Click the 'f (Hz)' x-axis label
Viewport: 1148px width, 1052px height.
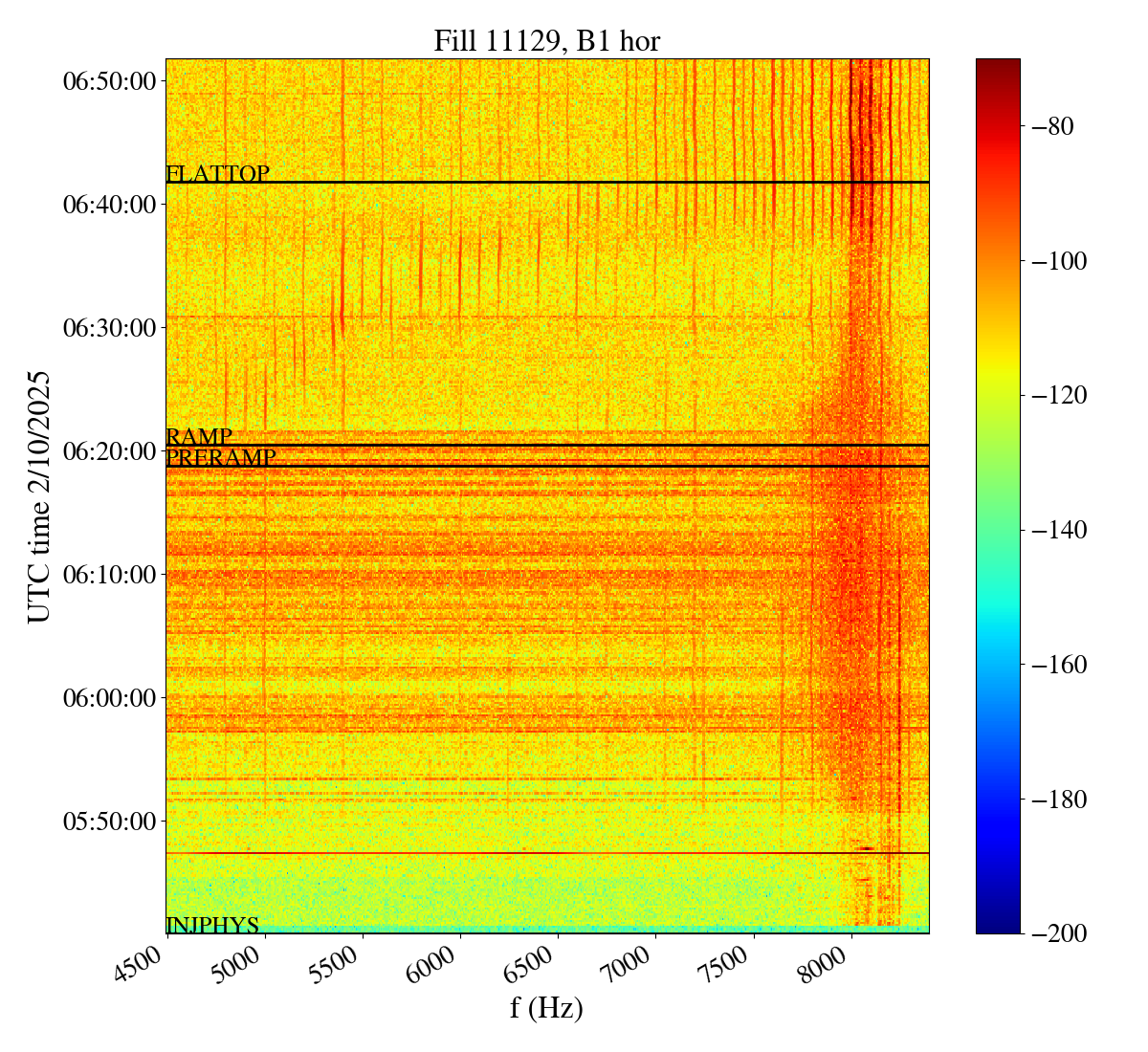tap(546, 1008)
